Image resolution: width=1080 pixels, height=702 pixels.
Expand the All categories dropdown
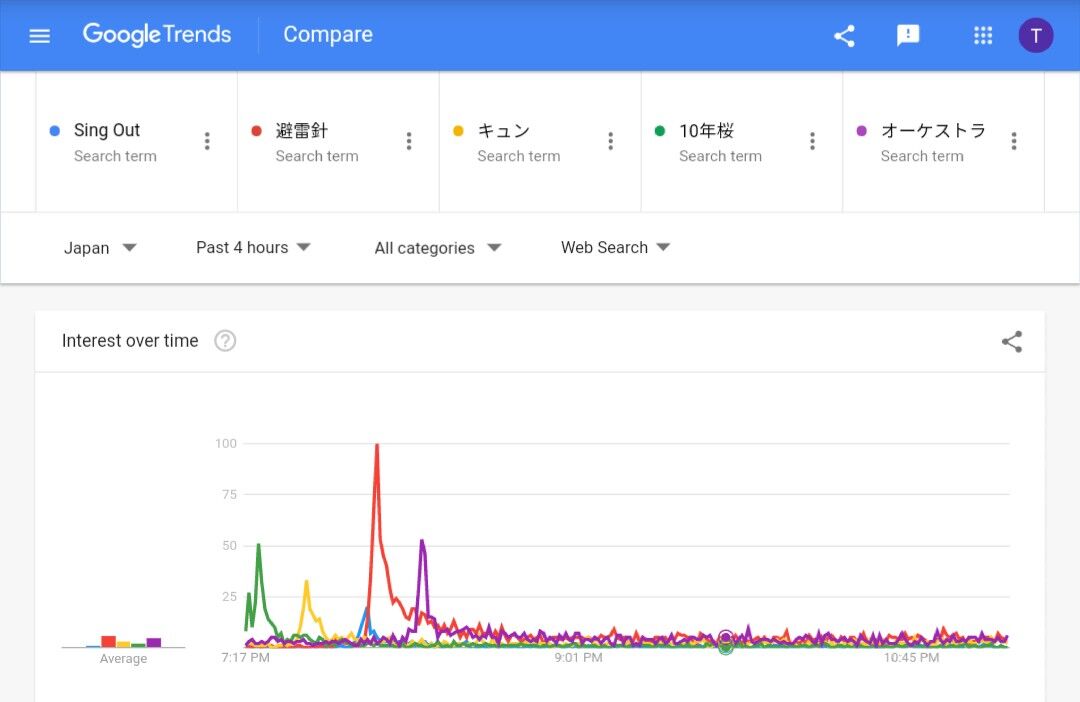point(438,248)
